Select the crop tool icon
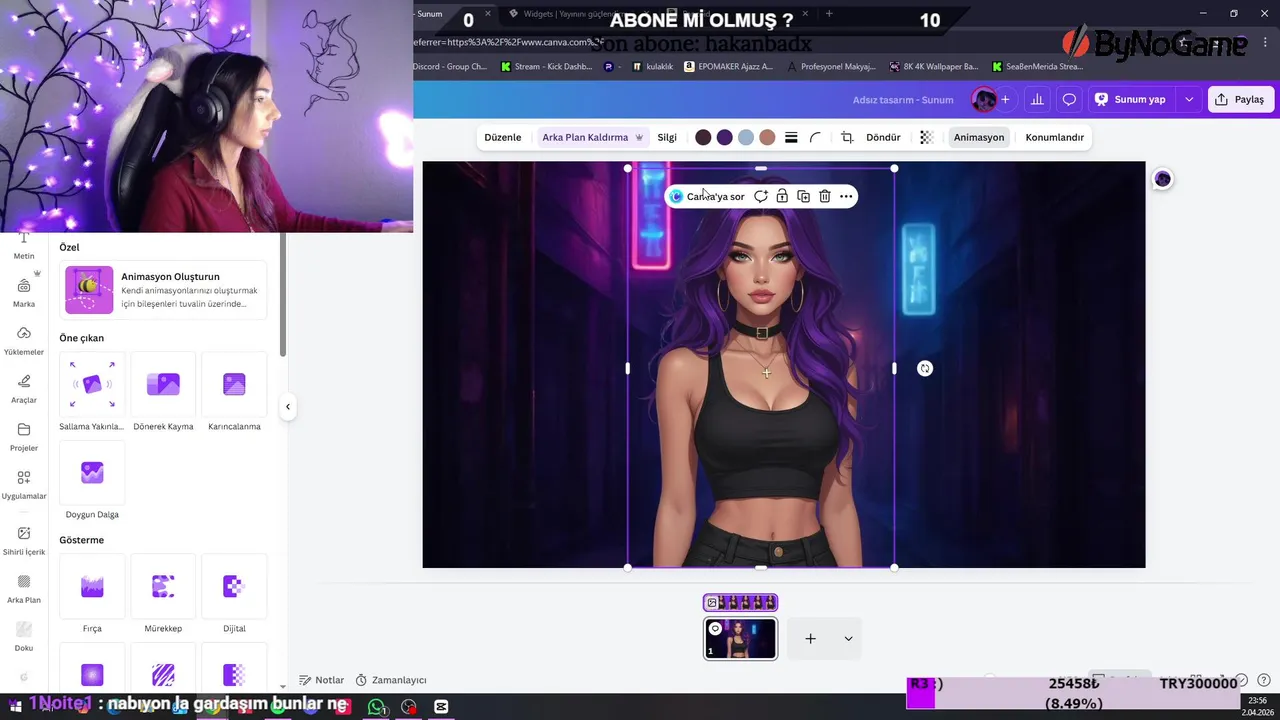This screenshot has height=720, width=1280. pyautogui.click(x=847, y=137)
